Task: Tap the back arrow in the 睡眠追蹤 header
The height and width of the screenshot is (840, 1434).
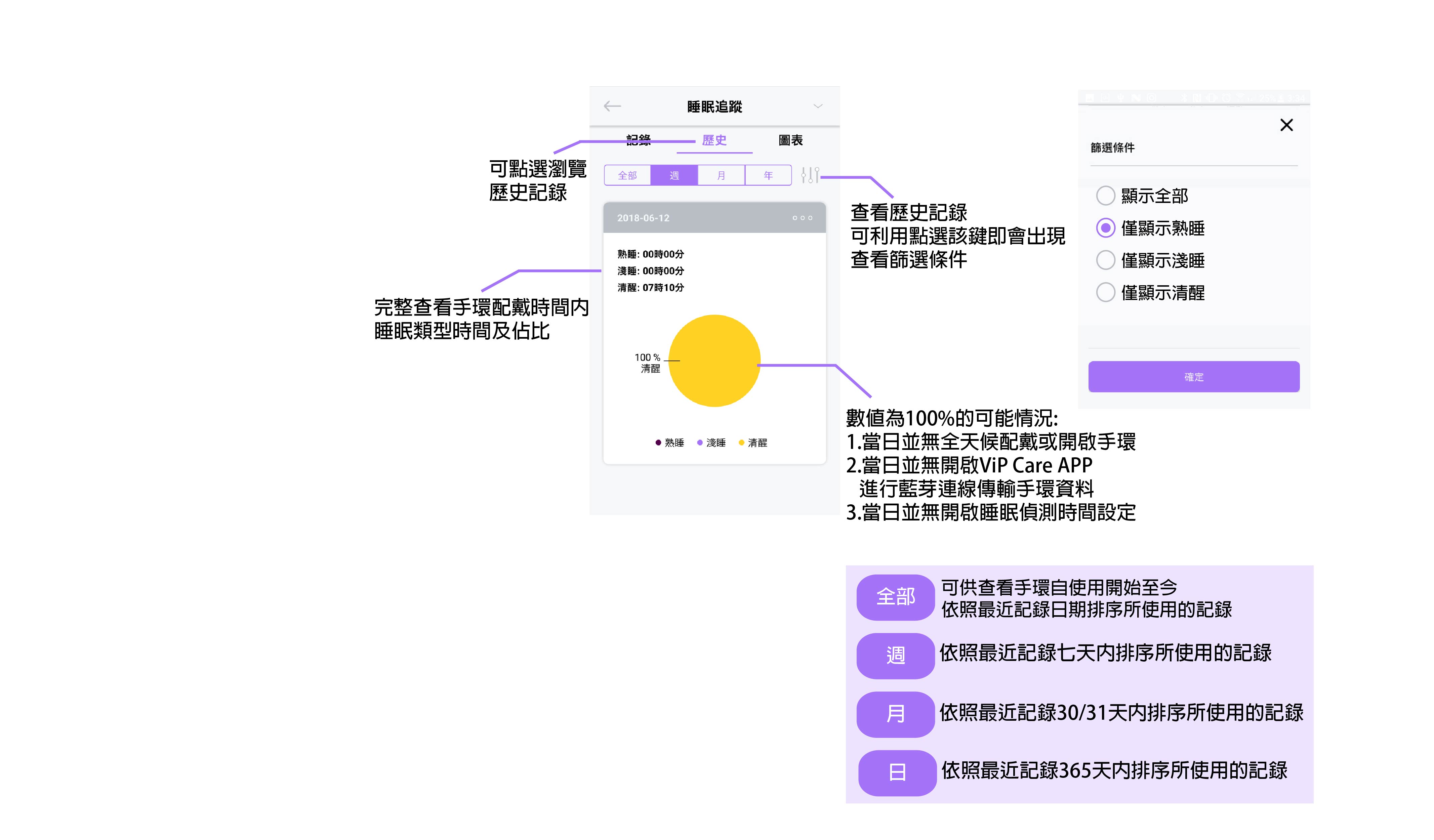Action: click(612, 107)
